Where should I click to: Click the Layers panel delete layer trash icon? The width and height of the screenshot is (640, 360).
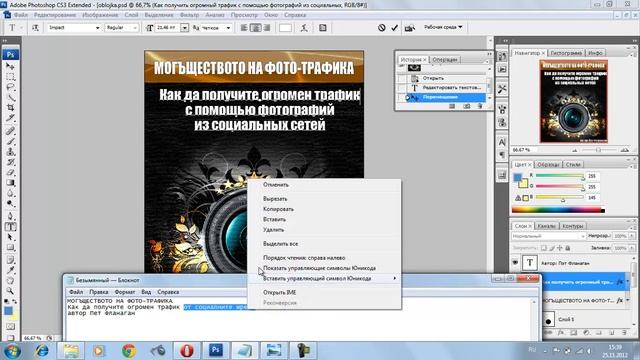coord(624,333)
